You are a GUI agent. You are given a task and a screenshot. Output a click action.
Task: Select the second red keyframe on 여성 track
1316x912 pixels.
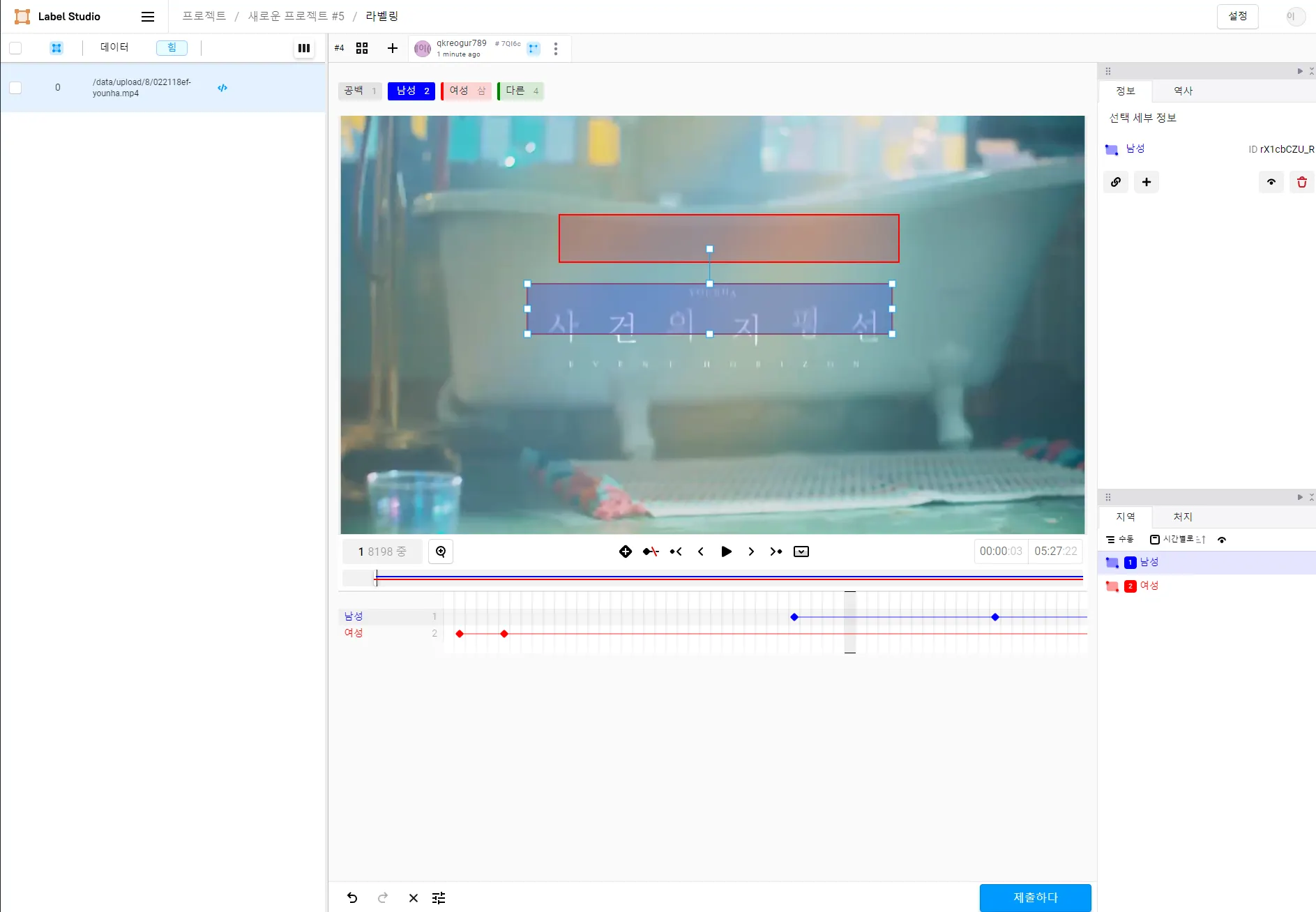coord(504,634)
